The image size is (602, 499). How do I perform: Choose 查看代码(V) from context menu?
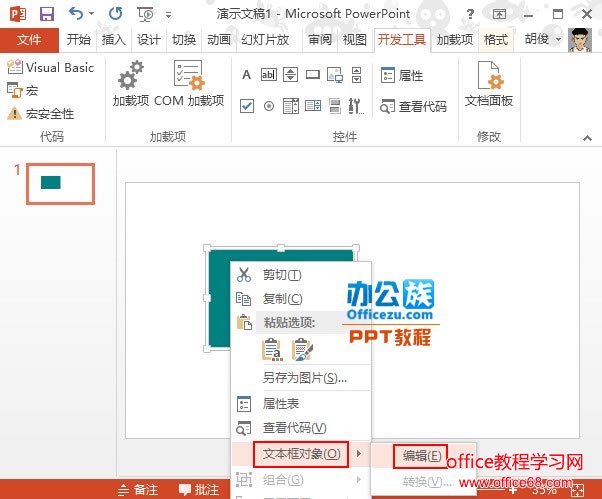[x=301, y=428]
